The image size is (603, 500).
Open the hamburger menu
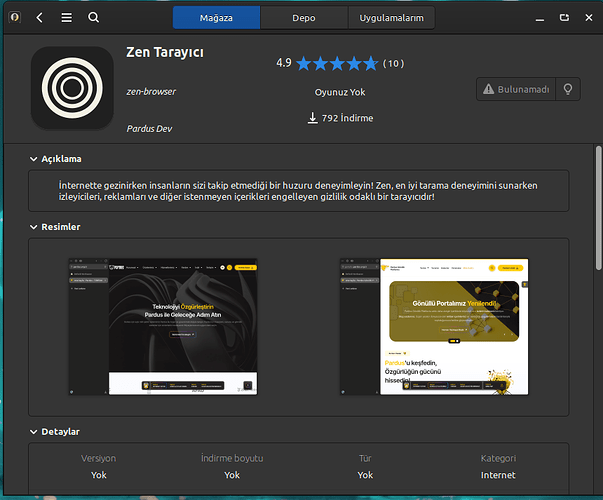pyautogui.click(x=66, y=18)
